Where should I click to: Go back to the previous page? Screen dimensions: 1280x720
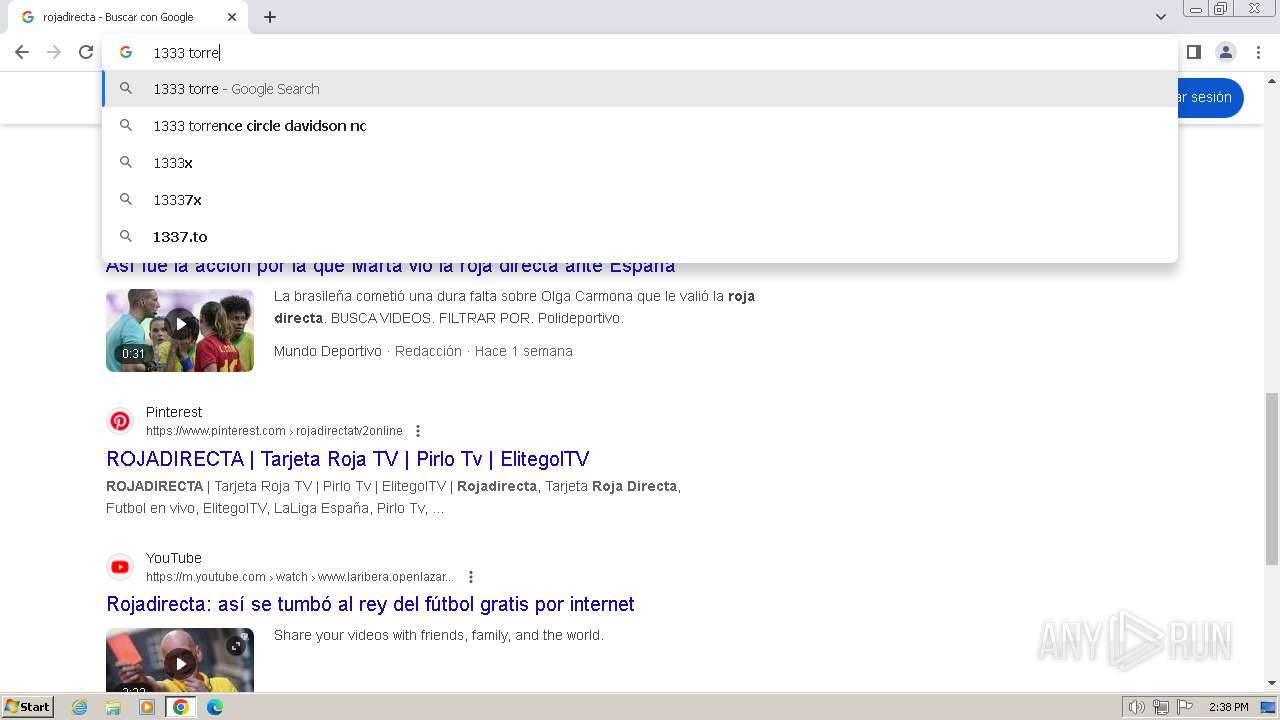point(22,52)
